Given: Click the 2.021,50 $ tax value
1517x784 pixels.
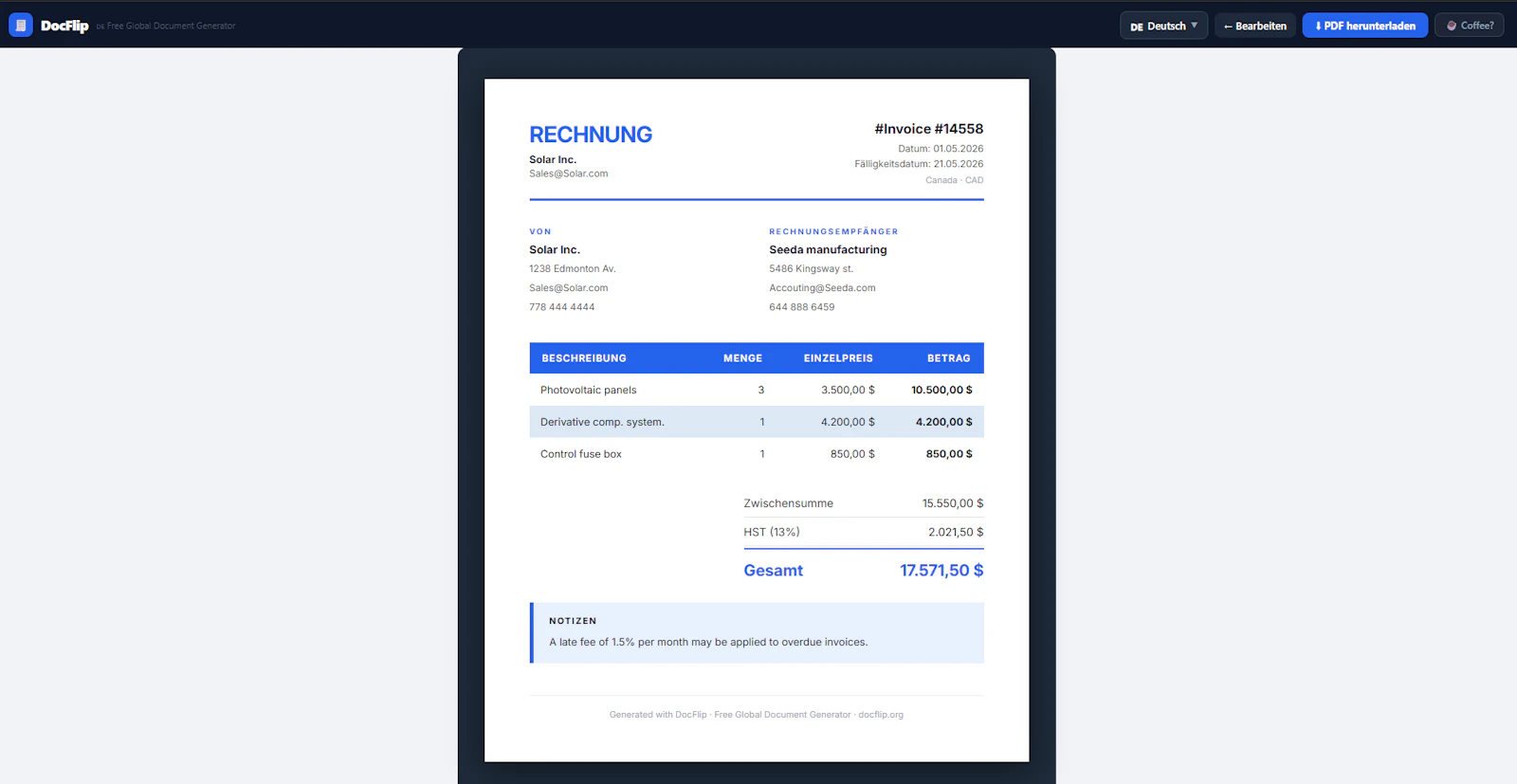Looking at the screenshot, I should (956, 532).
